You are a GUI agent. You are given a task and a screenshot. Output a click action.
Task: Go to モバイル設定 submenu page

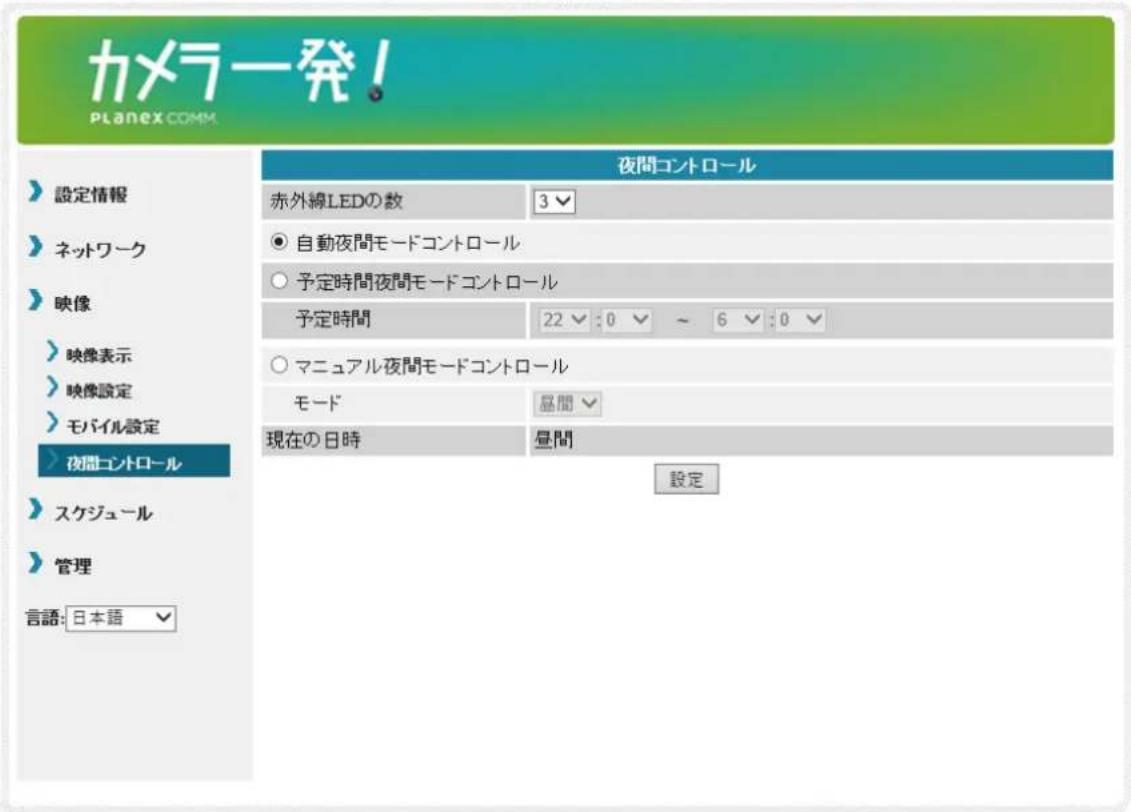113,426
